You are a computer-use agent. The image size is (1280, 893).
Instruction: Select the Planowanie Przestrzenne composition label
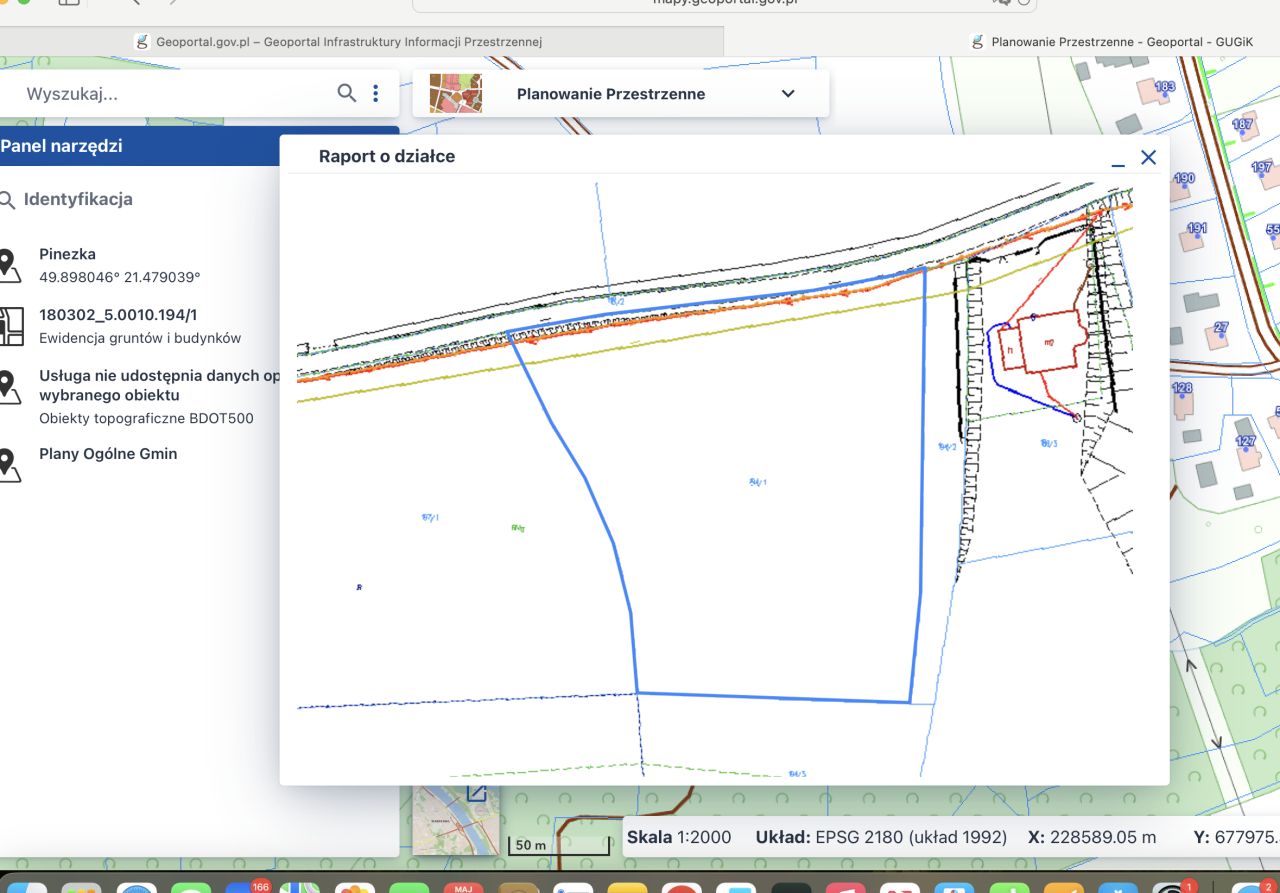pos(611,94)
